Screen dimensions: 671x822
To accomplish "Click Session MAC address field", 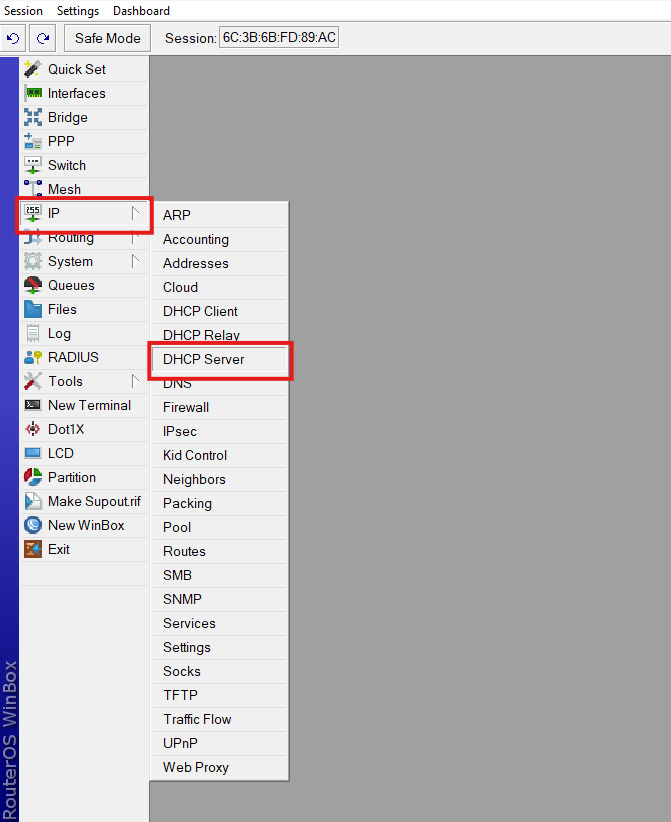I will pos(279,38).
